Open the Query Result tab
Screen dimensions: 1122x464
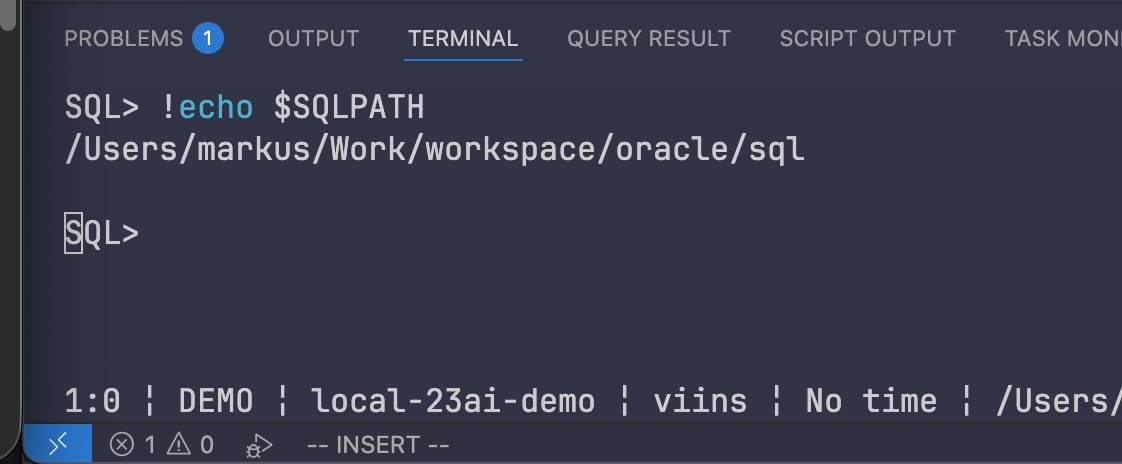click(x=649, y=39)
